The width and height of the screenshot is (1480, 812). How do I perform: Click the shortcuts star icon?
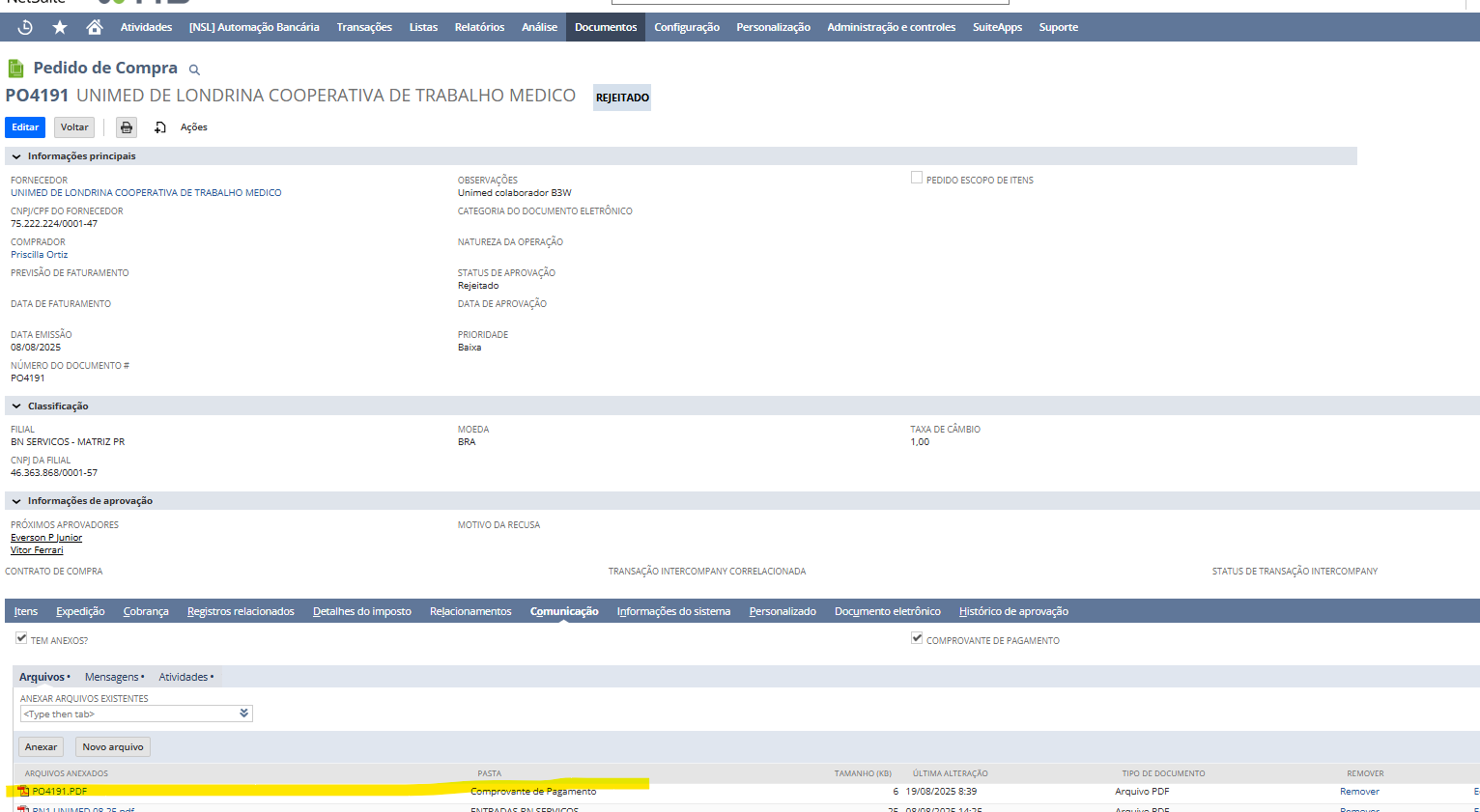[x=60, y=27]
